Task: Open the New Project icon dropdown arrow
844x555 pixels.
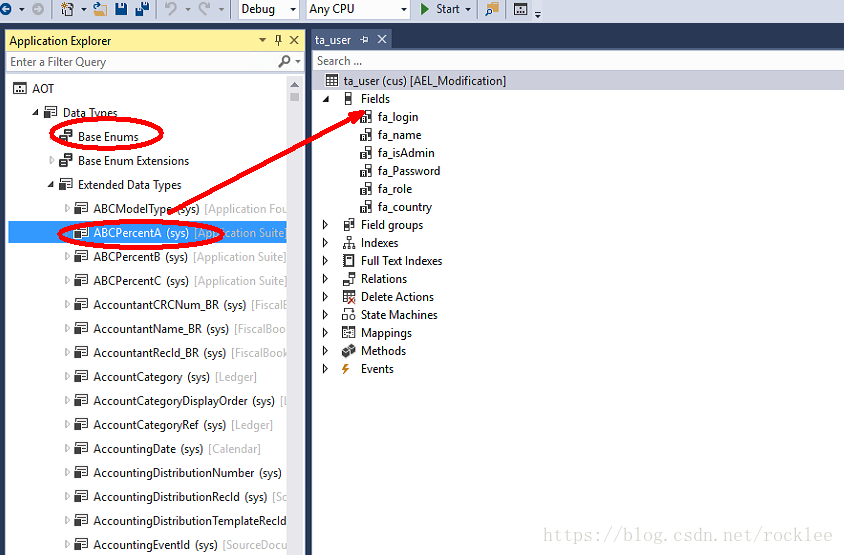Action: 83,9
